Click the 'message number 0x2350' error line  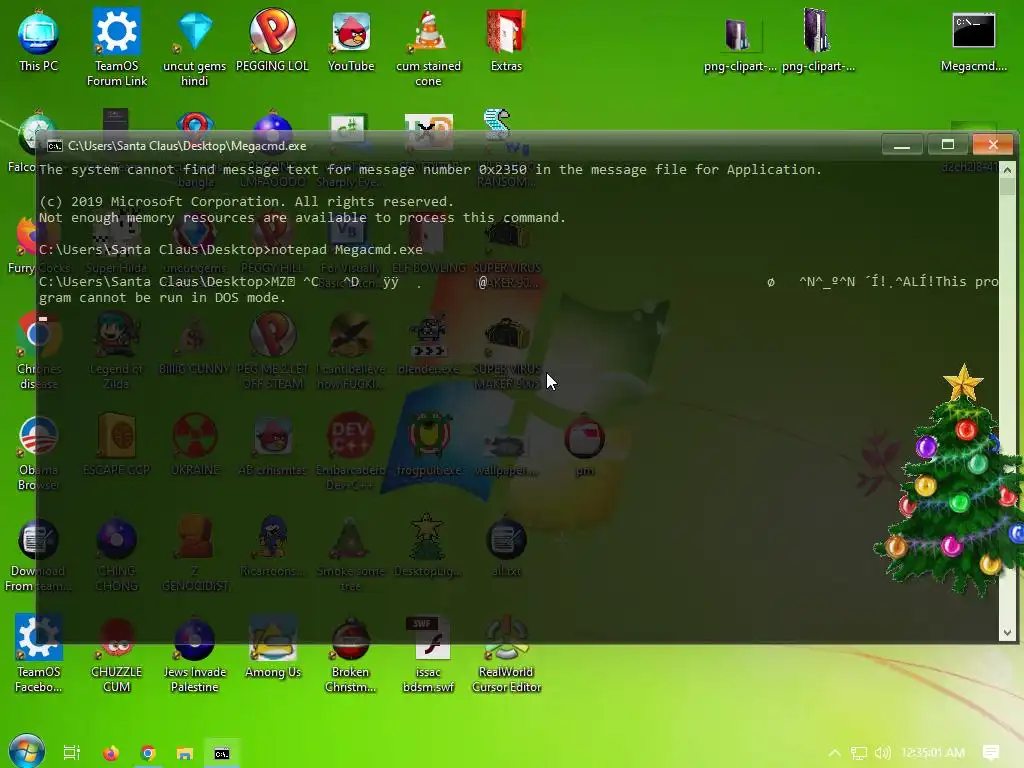tap(430, 170)
